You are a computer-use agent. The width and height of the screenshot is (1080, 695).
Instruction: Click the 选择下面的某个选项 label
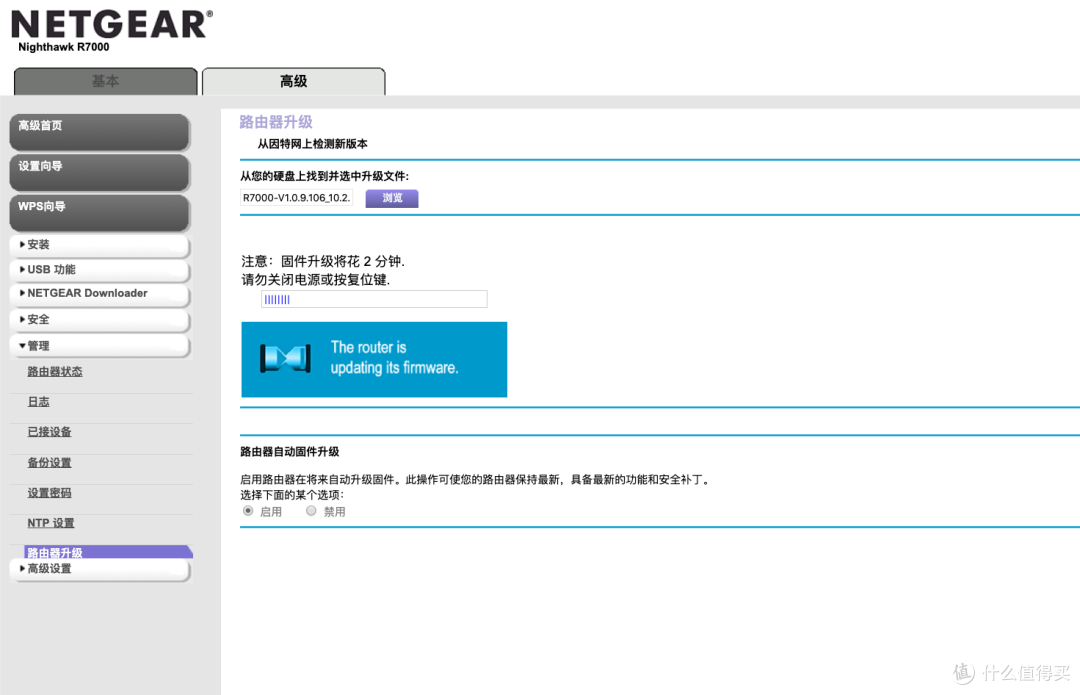[292, 495]
